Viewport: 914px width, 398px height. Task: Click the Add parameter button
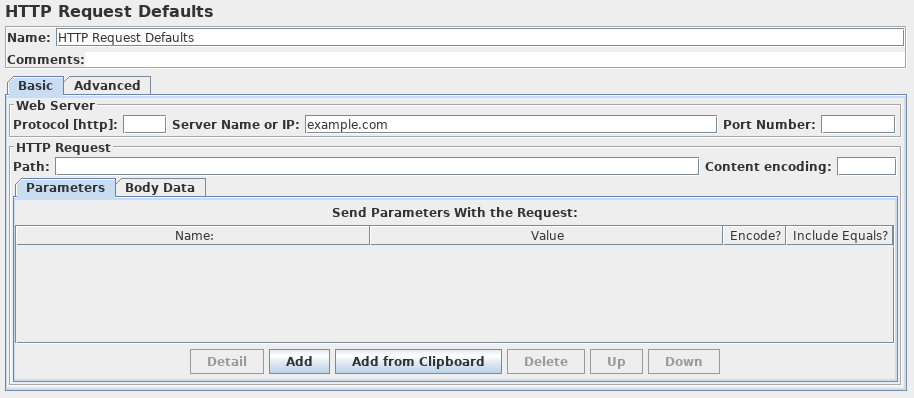pos(299,361)
